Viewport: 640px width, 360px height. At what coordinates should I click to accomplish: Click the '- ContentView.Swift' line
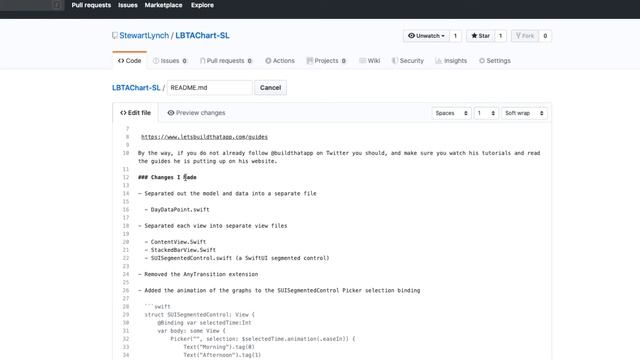(175, 242)
